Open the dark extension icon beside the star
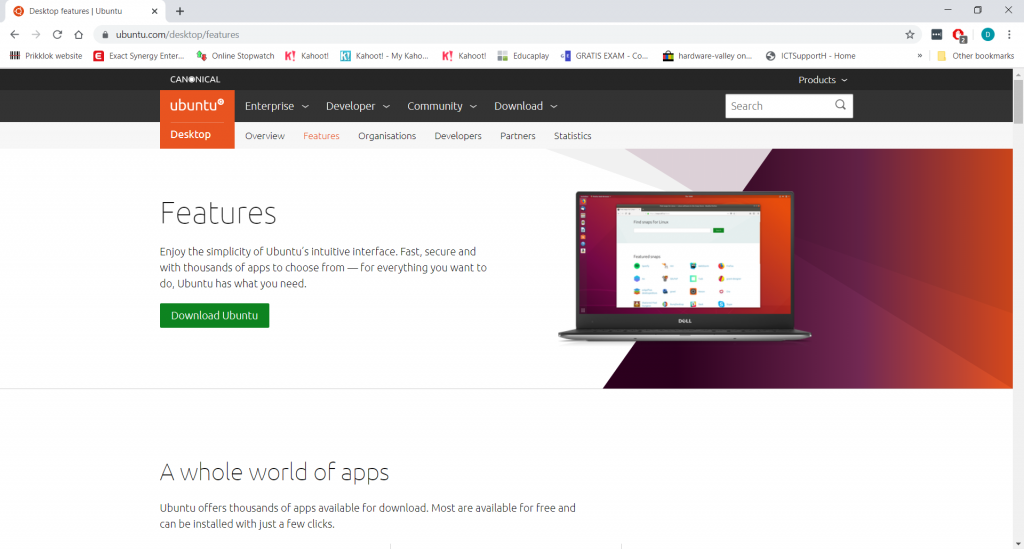The width and height of the screenshot is (1024, 549). coord(936,35)
